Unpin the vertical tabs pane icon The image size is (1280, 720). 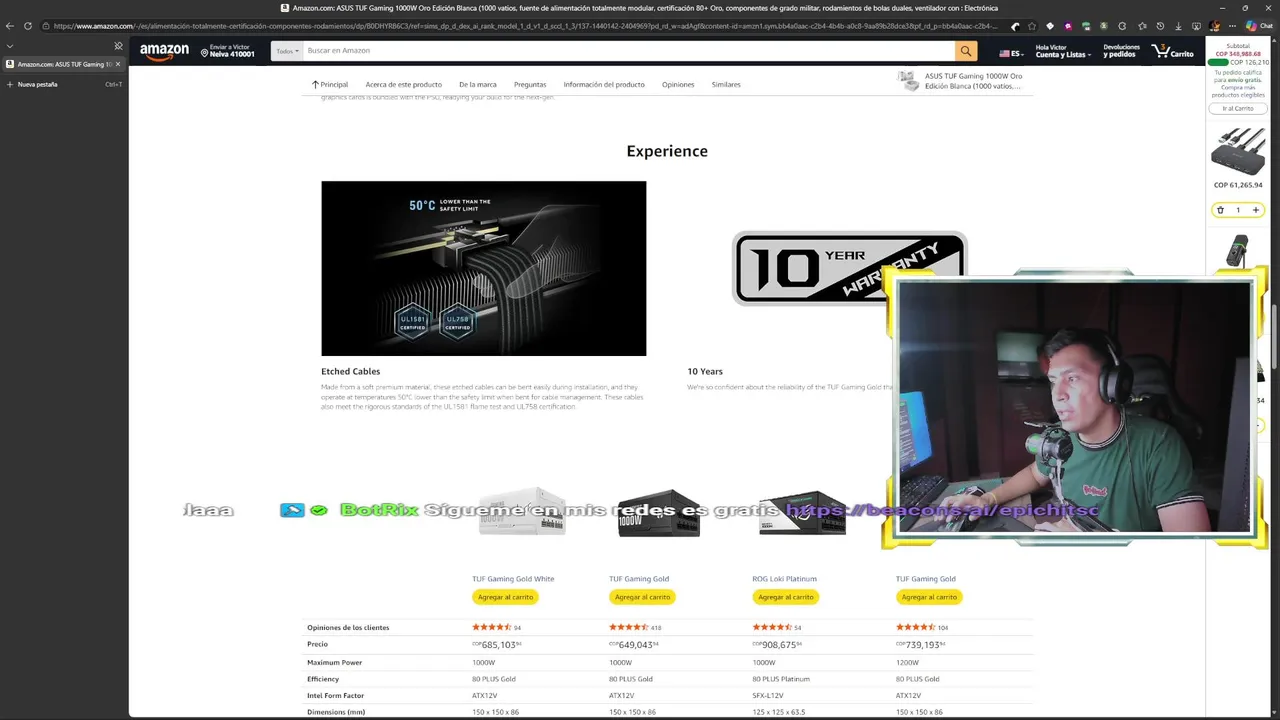118,46
